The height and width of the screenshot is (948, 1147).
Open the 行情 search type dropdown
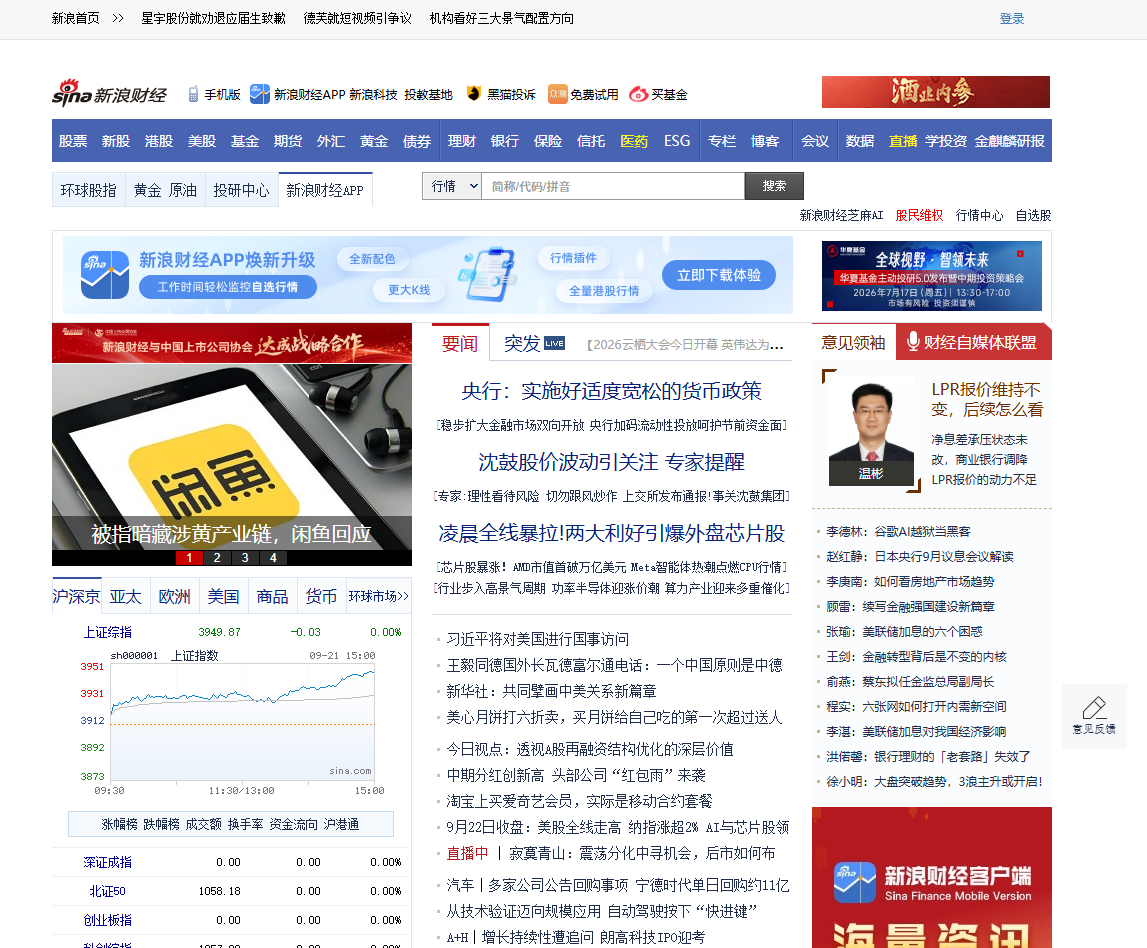(452, 187)
